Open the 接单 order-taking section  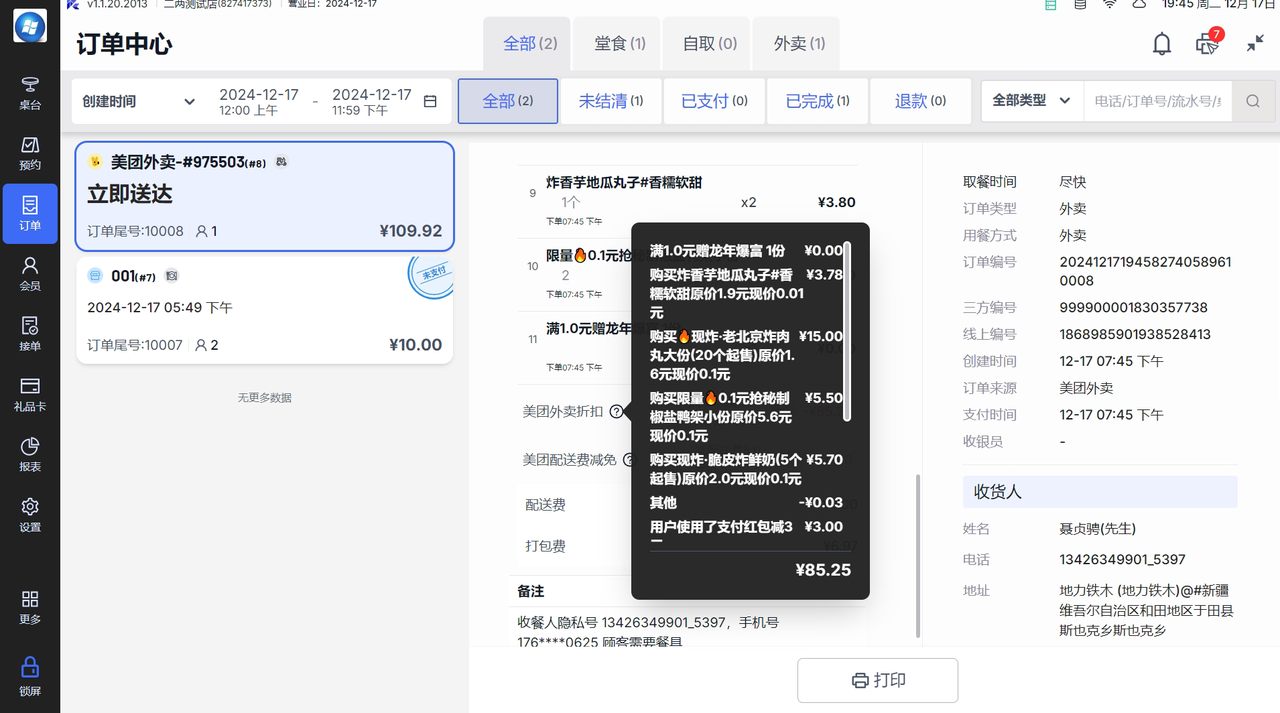tap(30, 333)
